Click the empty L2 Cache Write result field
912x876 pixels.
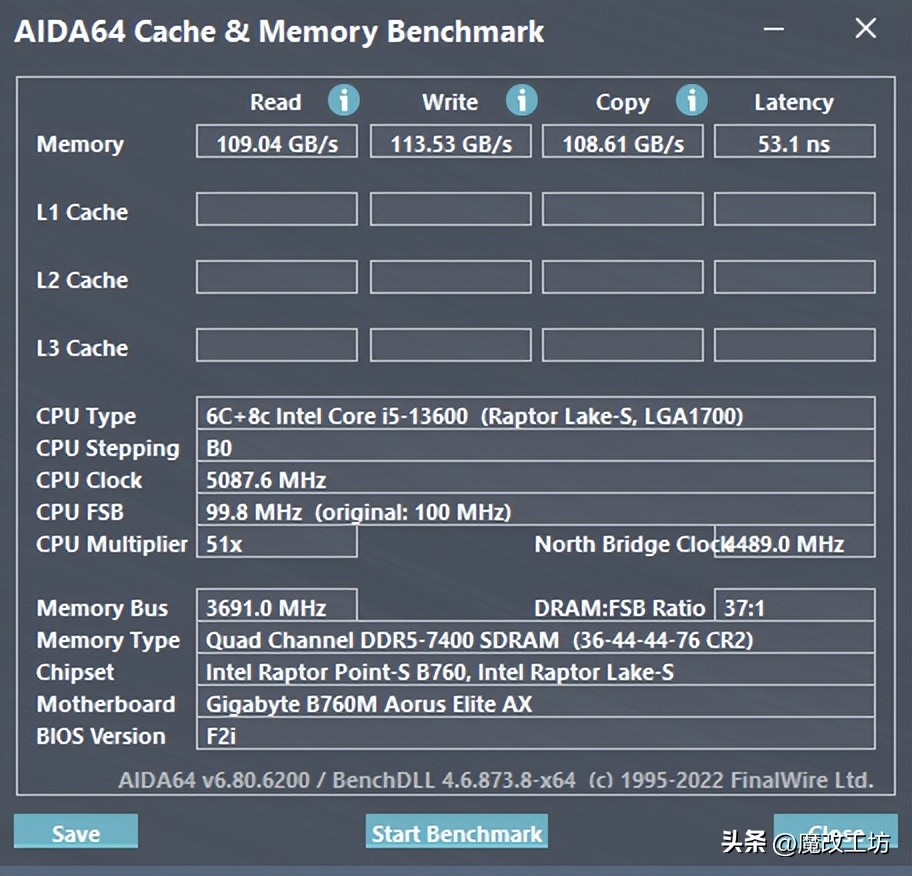coord(450,277)
